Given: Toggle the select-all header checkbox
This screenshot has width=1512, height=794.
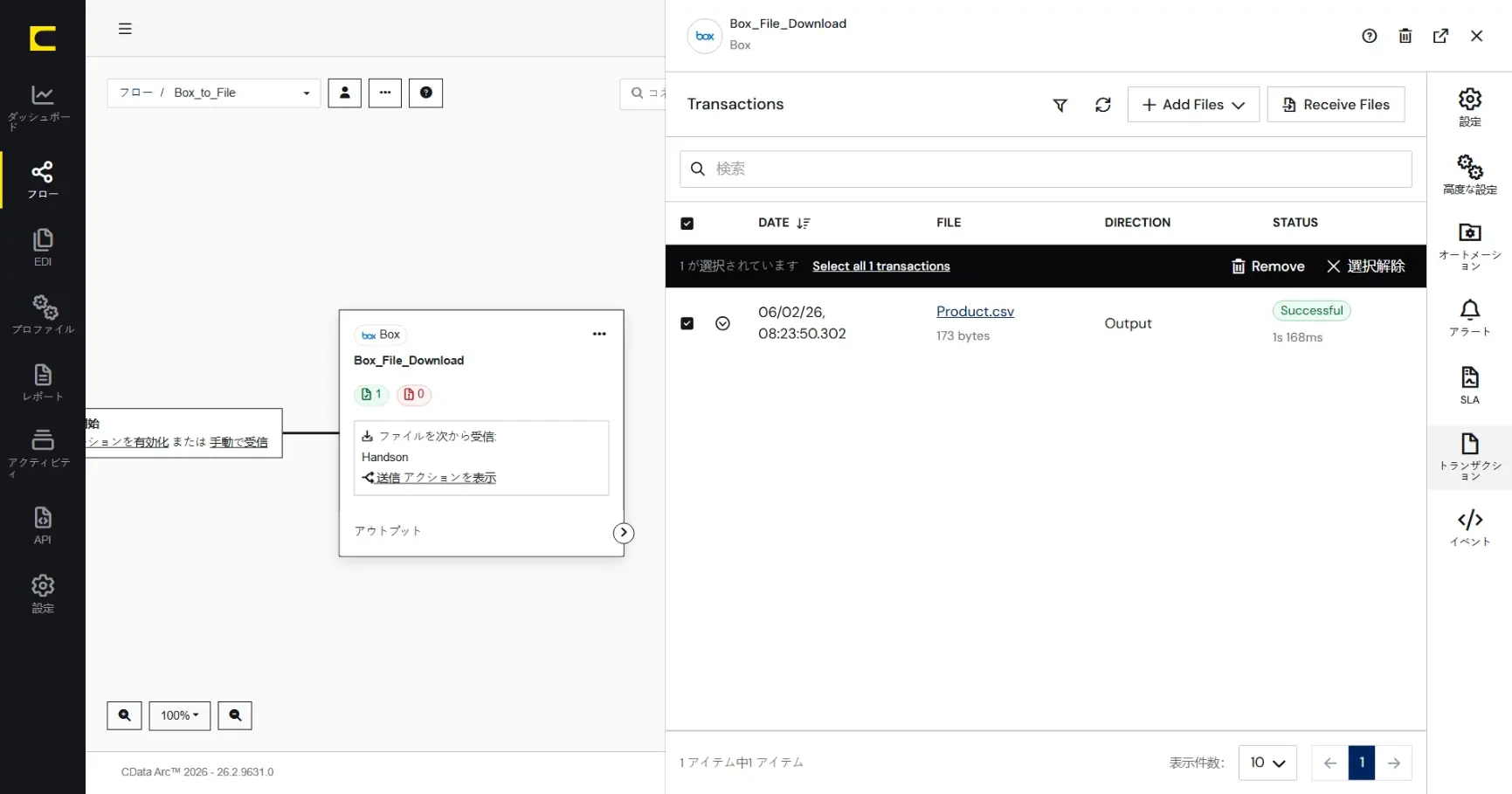Looking at the screenshot, I should pos(687,224).
